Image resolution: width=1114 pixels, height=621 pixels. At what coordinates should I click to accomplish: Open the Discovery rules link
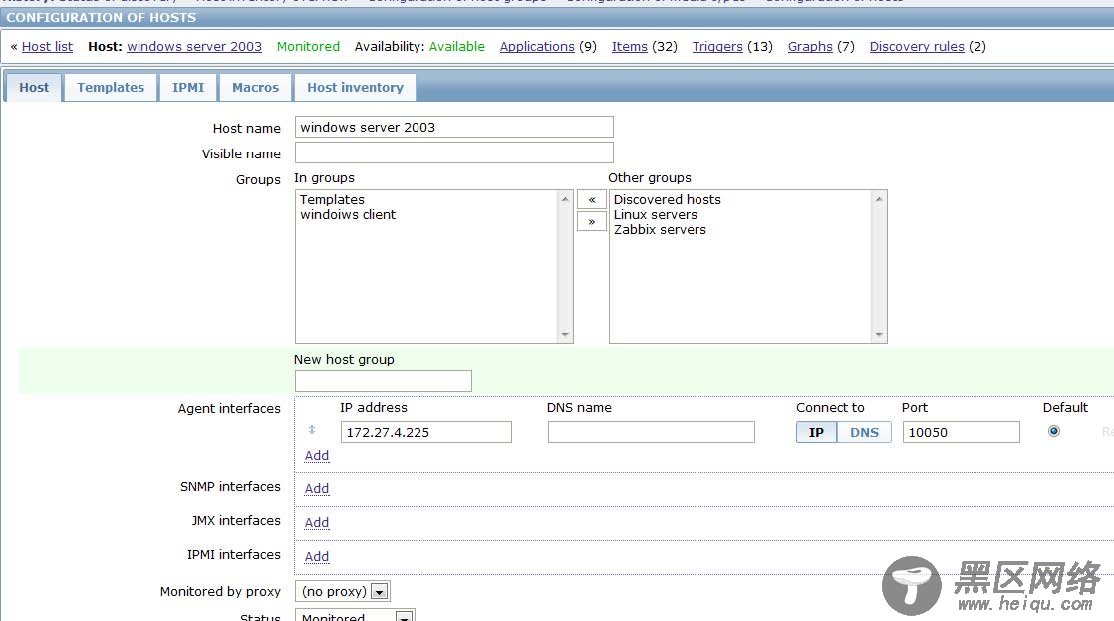[917, 46]
